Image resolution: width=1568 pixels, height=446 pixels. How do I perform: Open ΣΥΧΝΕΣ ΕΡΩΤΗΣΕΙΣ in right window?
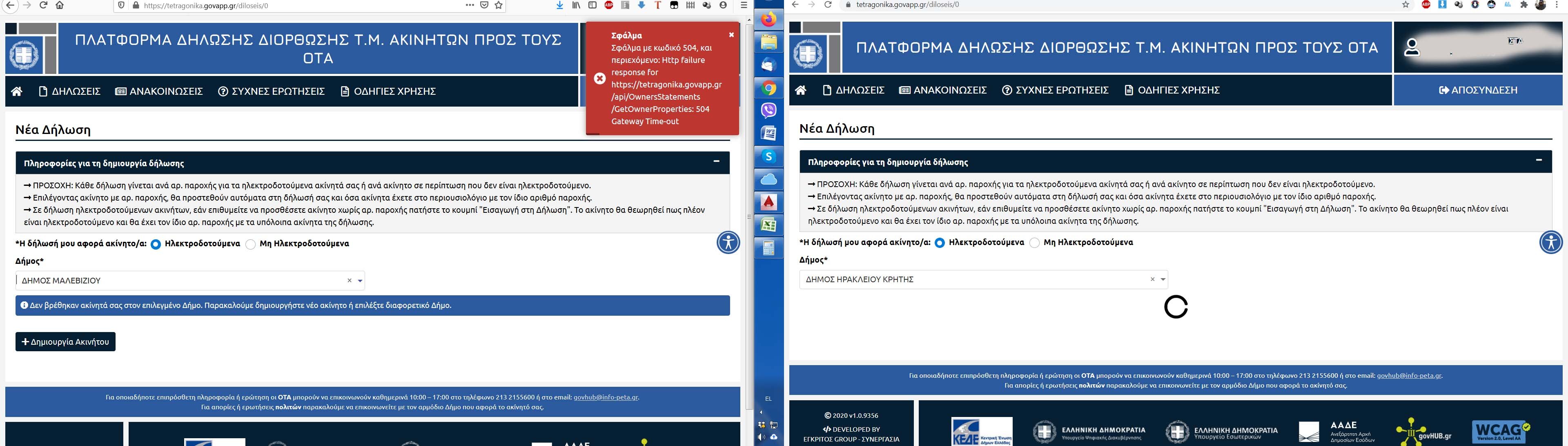coord(1055,90)
